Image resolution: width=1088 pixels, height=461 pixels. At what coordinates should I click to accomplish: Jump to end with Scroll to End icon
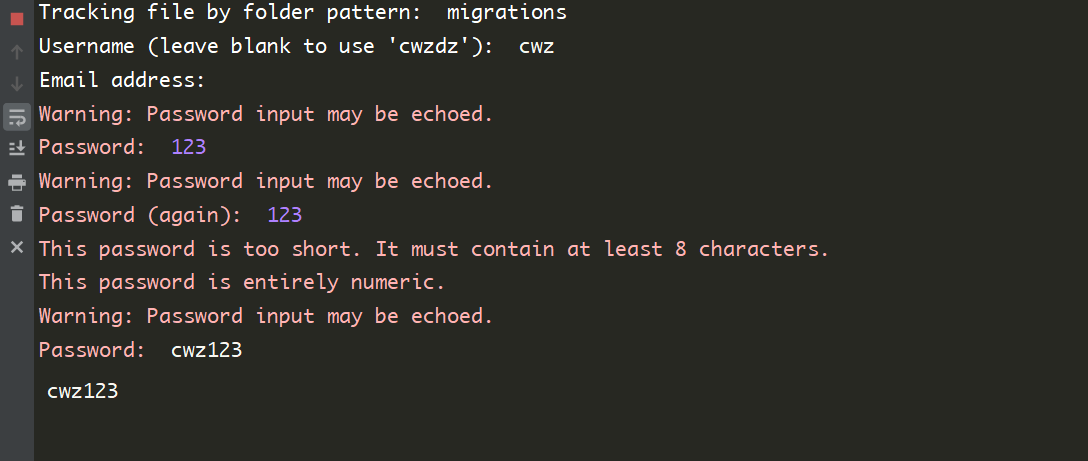pos(17,148)
